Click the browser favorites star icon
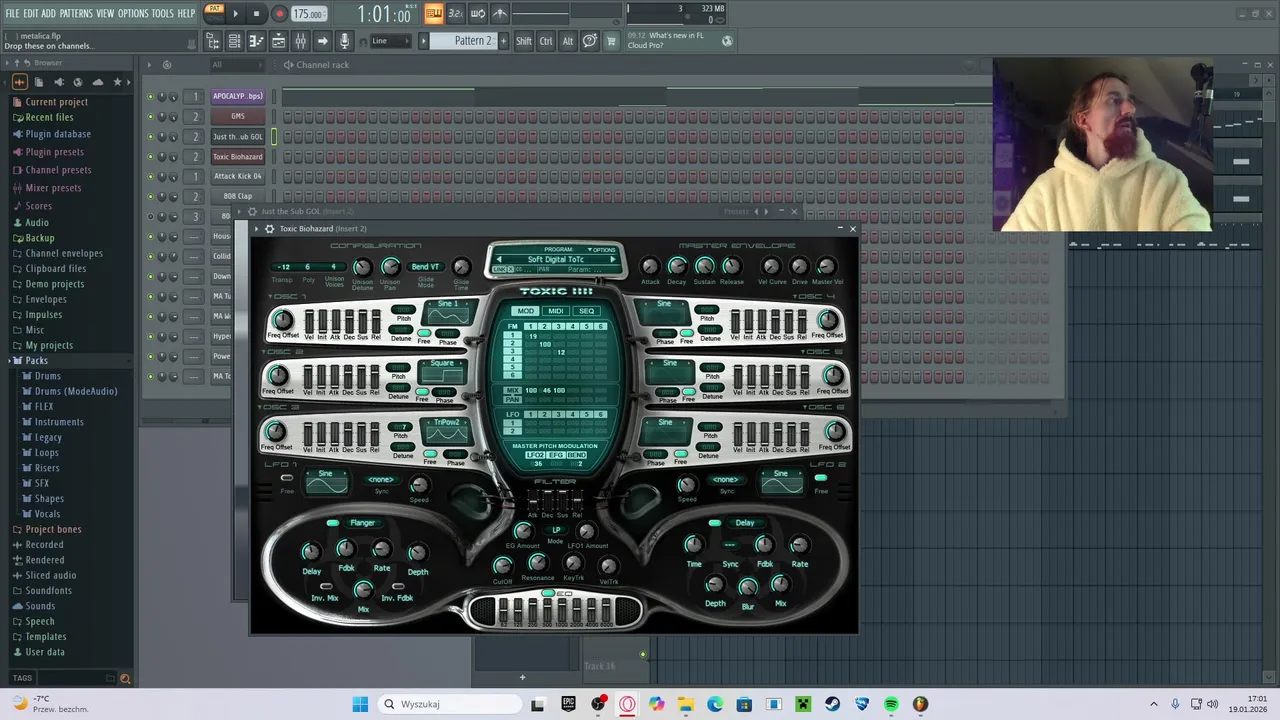Viewport: 1280px width, 720px height. (117, 82)
